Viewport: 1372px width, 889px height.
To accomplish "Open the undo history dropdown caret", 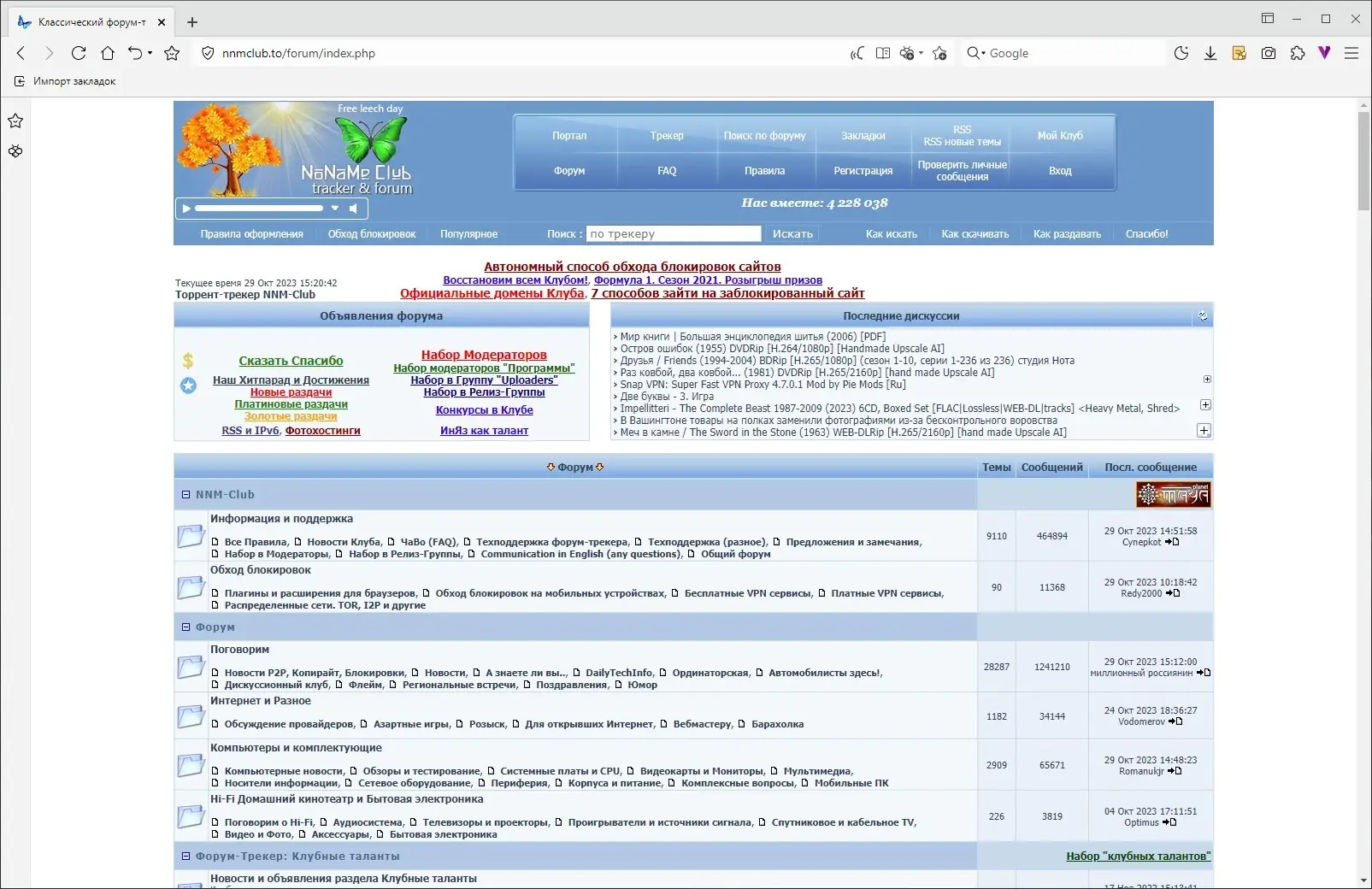I will (150, 53).
